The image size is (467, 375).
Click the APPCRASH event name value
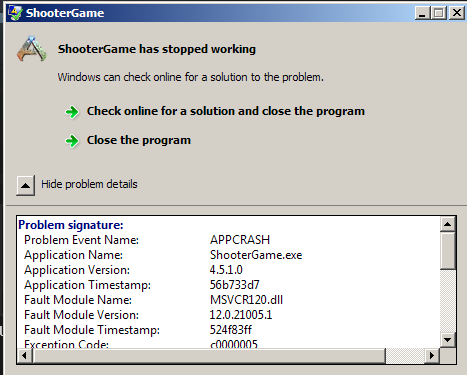pos(240,240)
